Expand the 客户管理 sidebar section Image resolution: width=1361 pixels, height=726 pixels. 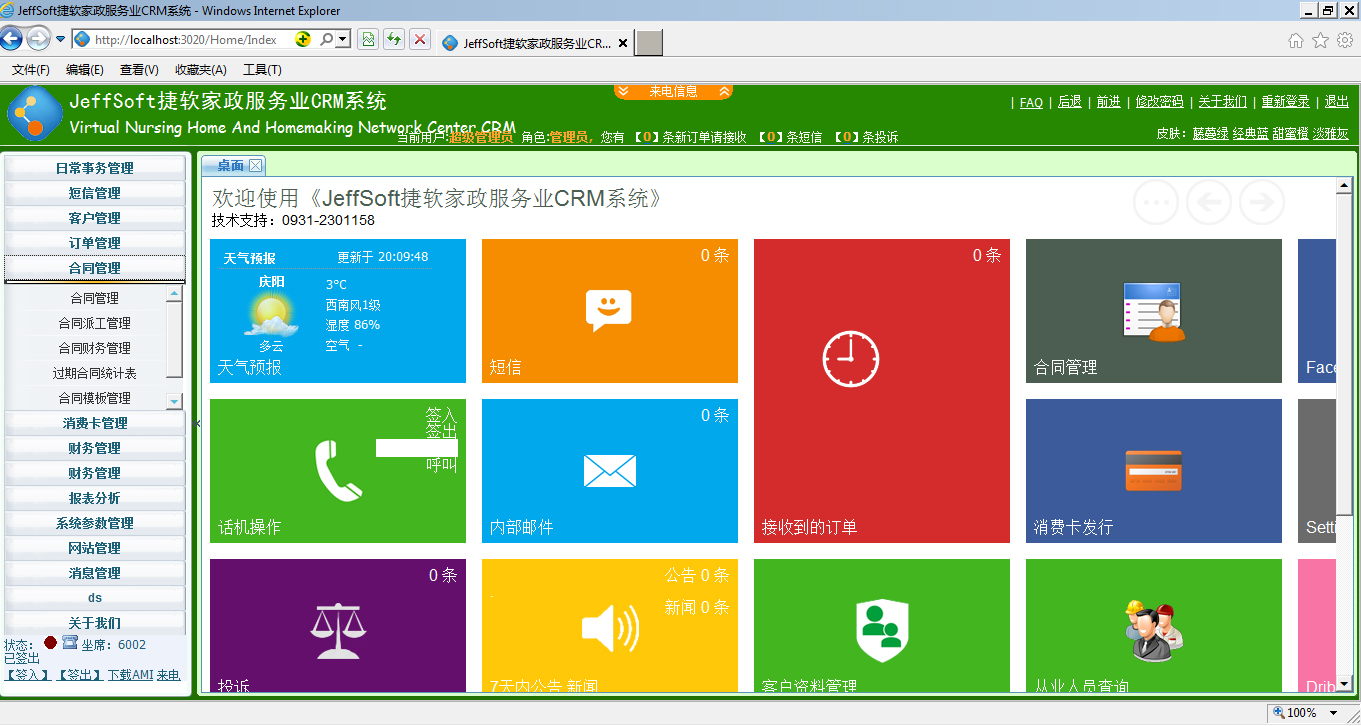95,218
